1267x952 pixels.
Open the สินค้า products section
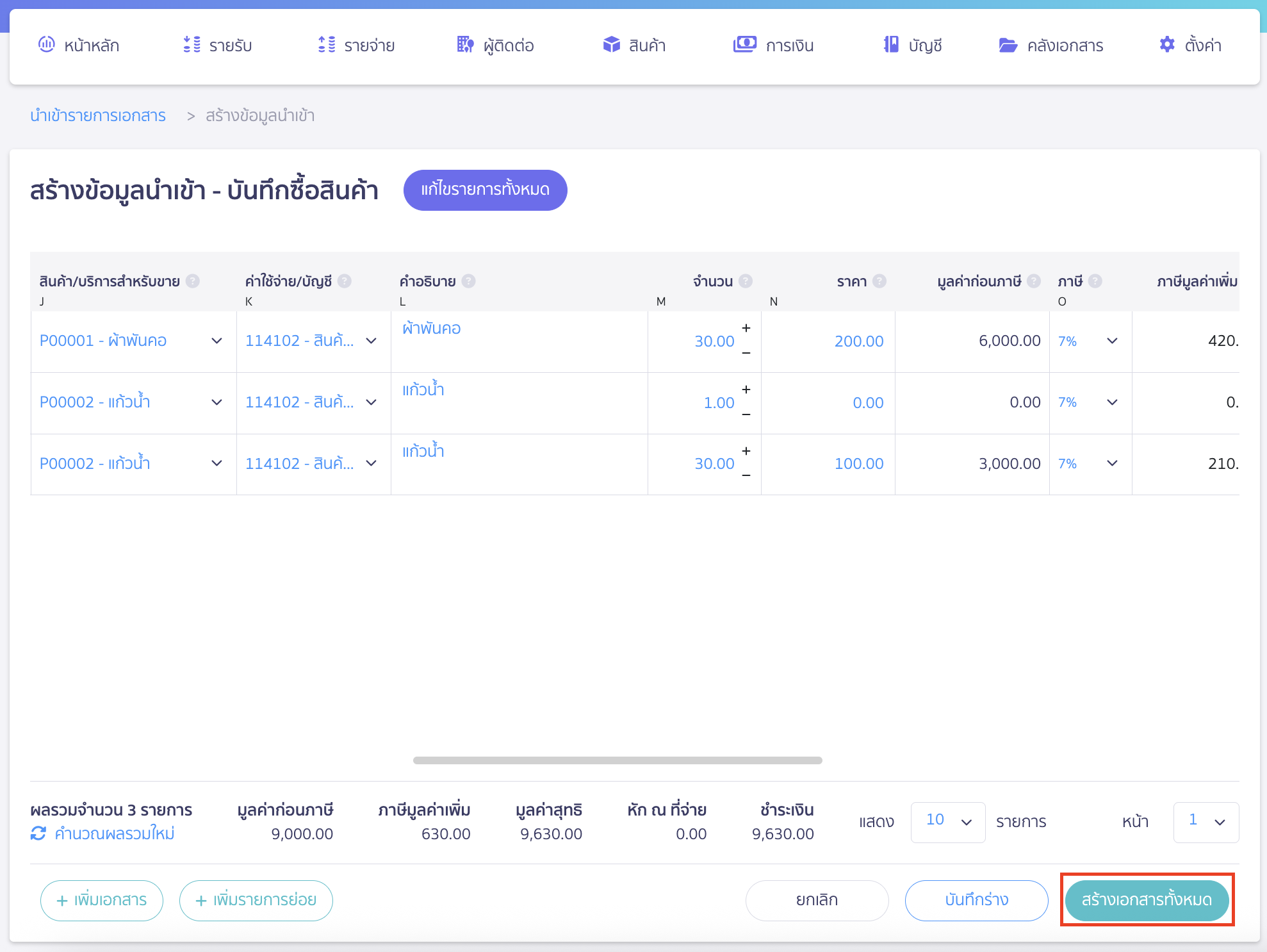[x=635, y=45]
